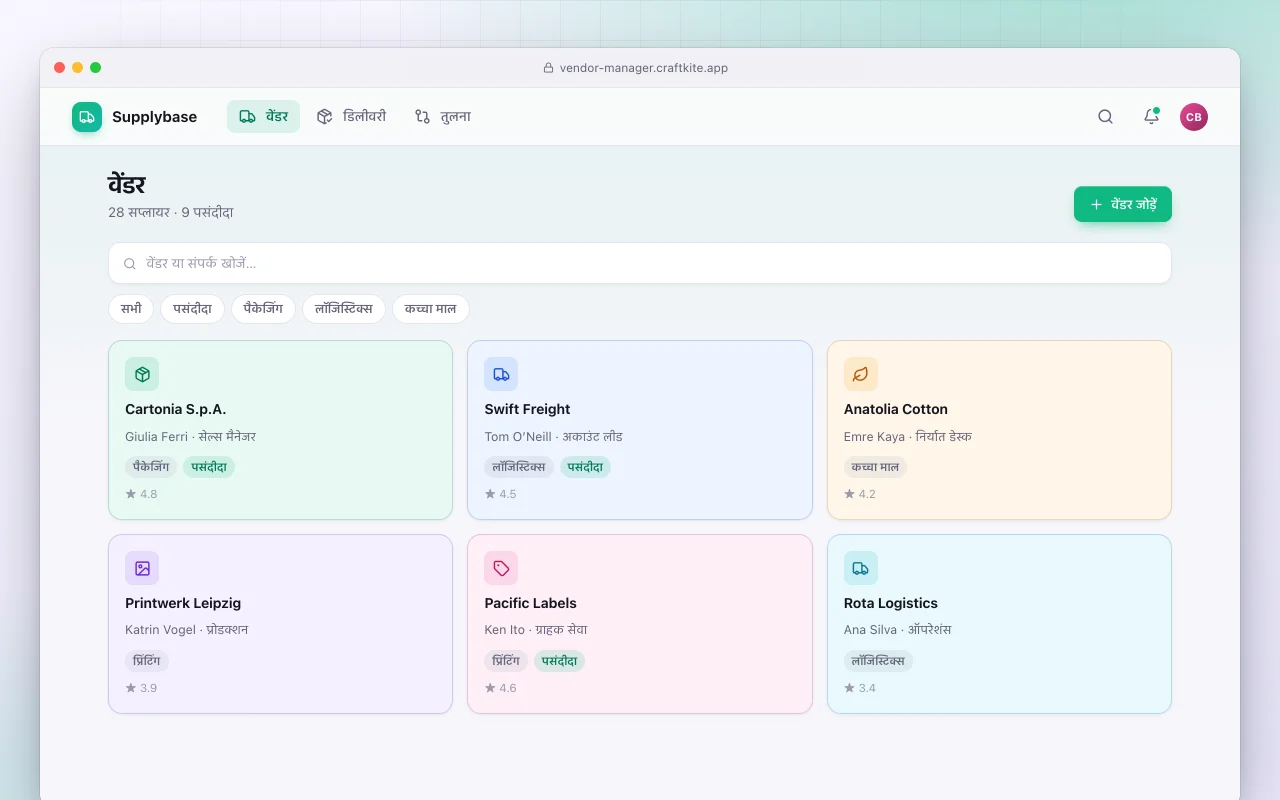Open the search magnifier icon in header
This screenshot has height=800, width=1280.
click(1105, 117)
